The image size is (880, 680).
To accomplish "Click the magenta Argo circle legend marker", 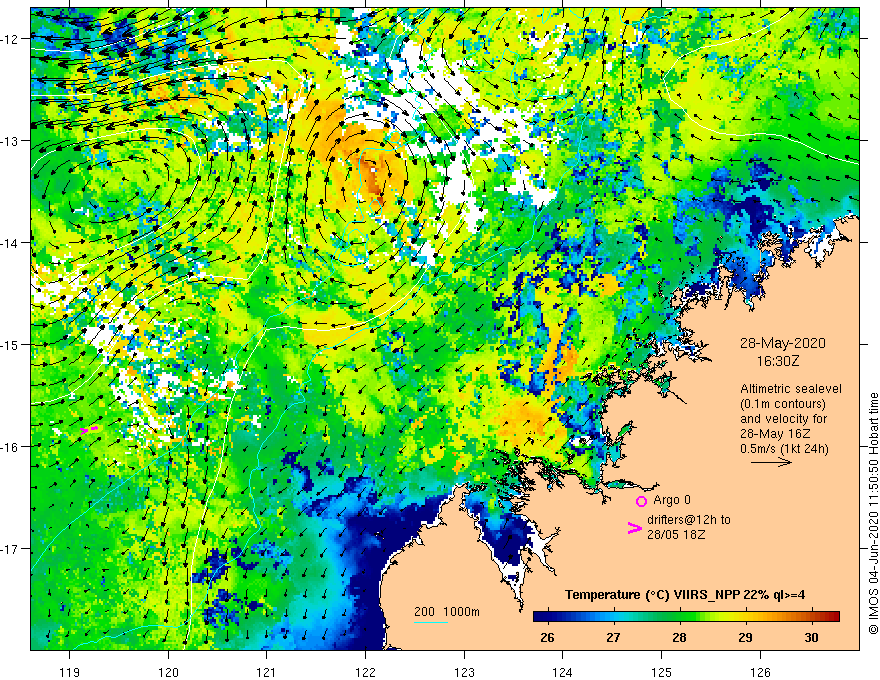I will 641,501.
